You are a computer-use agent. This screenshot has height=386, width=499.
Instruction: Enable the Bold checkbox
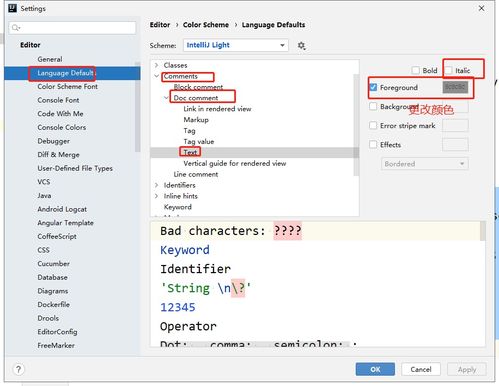[416, 70]
